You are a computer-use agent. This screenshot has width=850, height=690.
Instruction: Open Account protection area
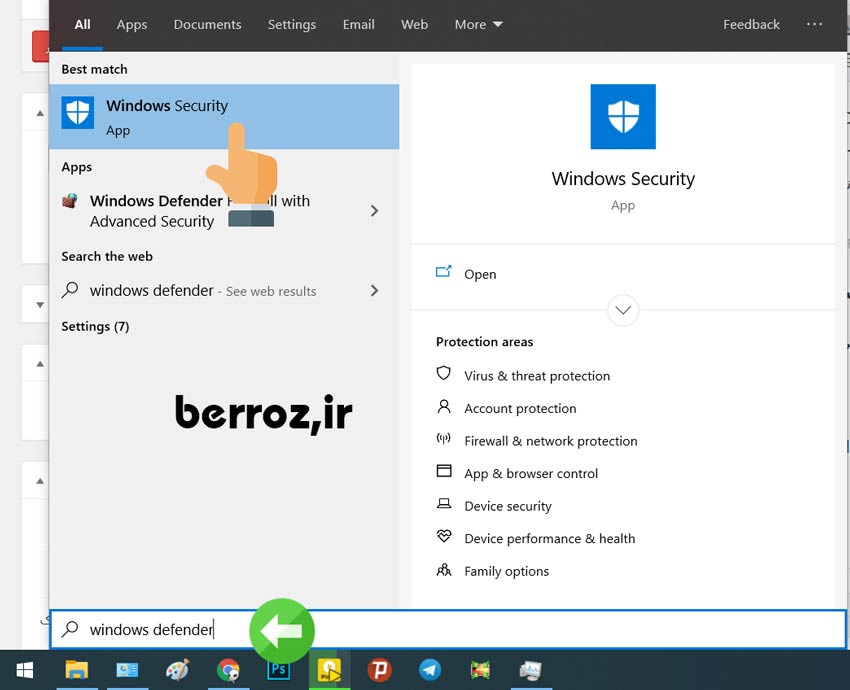pos(519,408)
